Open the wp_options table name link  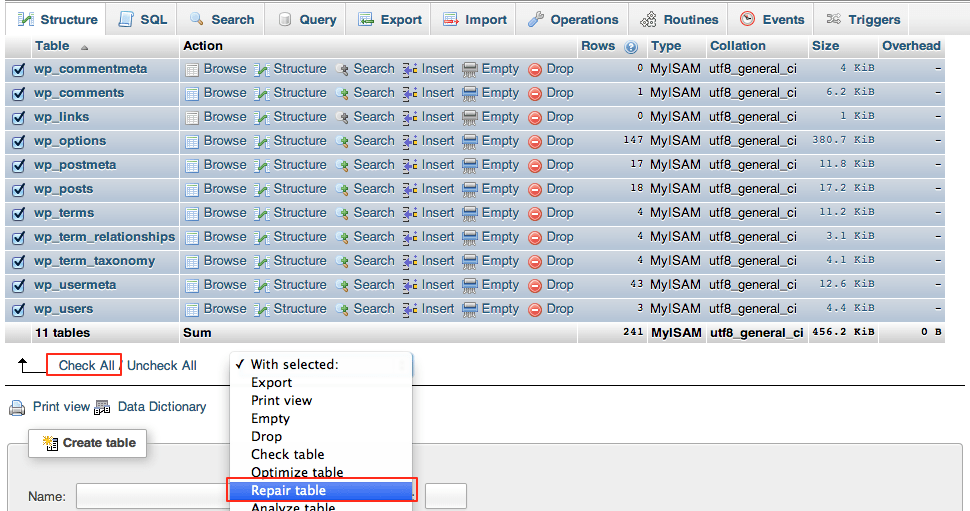pyautogui.click(x=70, y=141)
